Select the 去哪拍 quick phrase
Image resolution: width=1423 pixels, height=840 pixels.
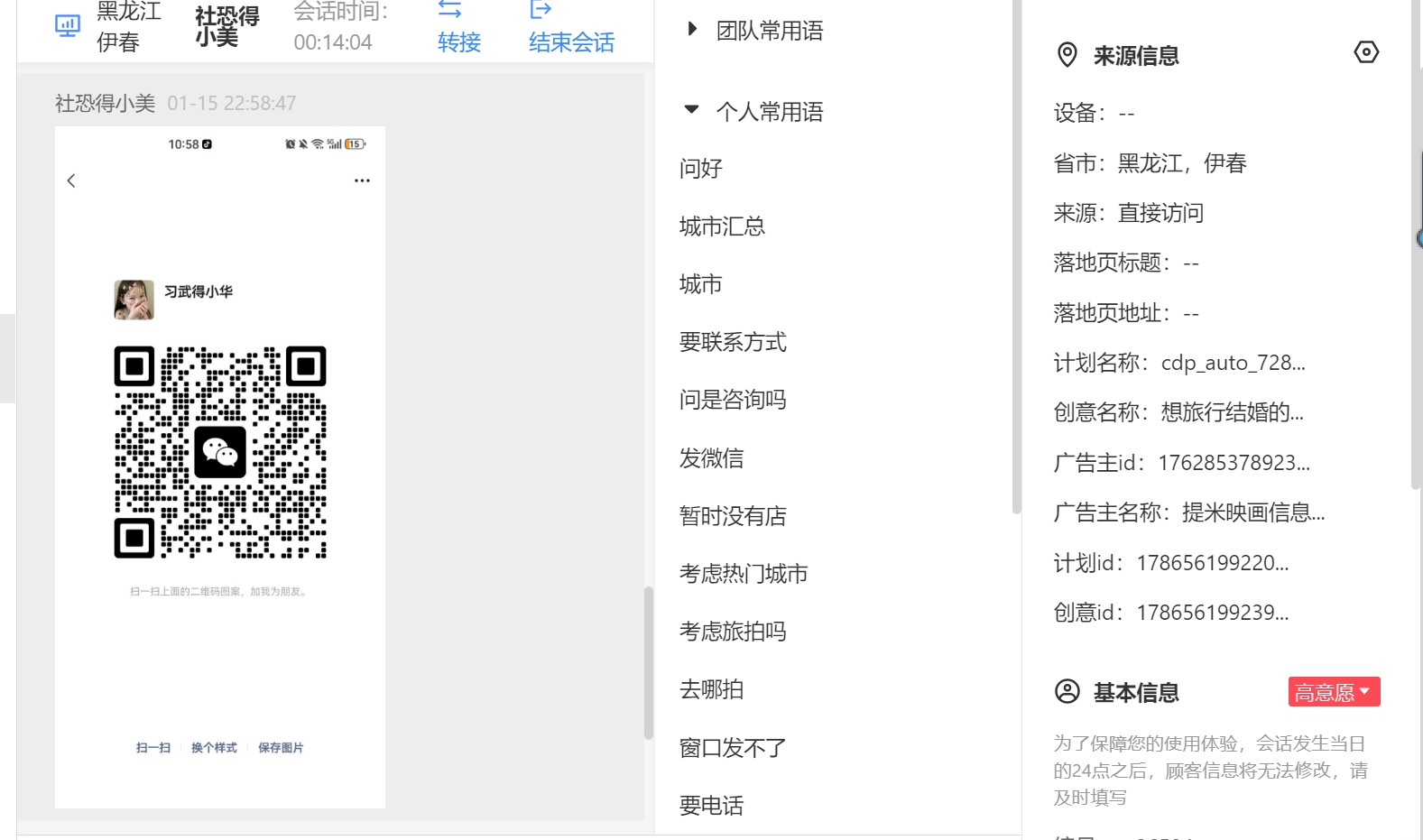(712, 689)
